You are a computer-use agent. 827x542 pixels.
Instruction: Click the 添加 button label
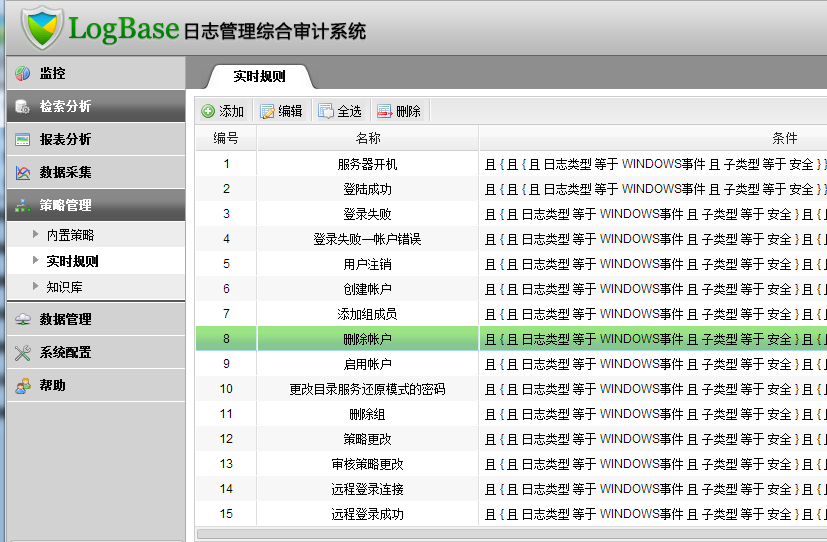point(232,111)
